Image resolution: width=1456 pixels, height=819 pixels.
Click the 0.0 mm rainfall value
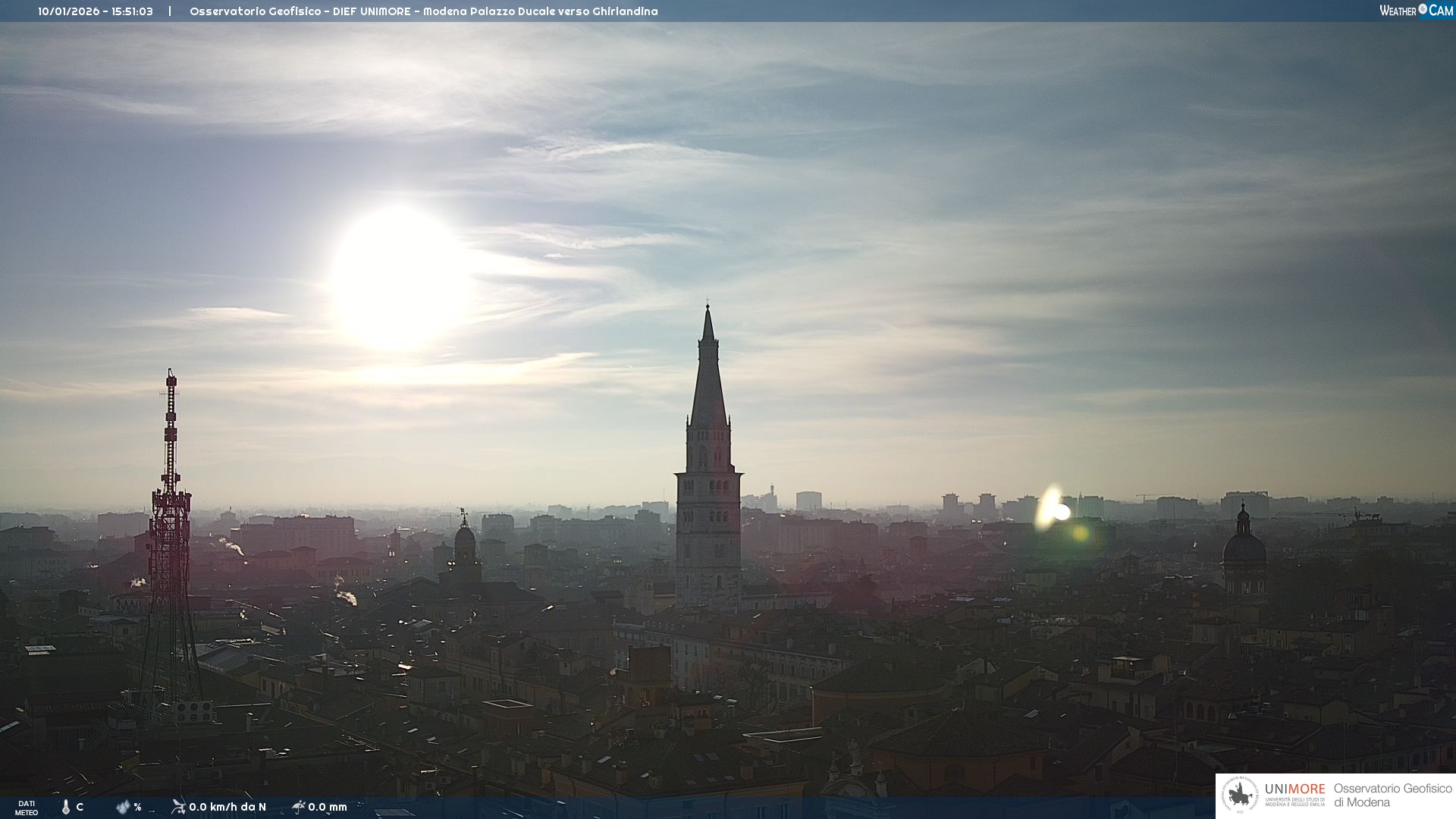tap(328, 807)
